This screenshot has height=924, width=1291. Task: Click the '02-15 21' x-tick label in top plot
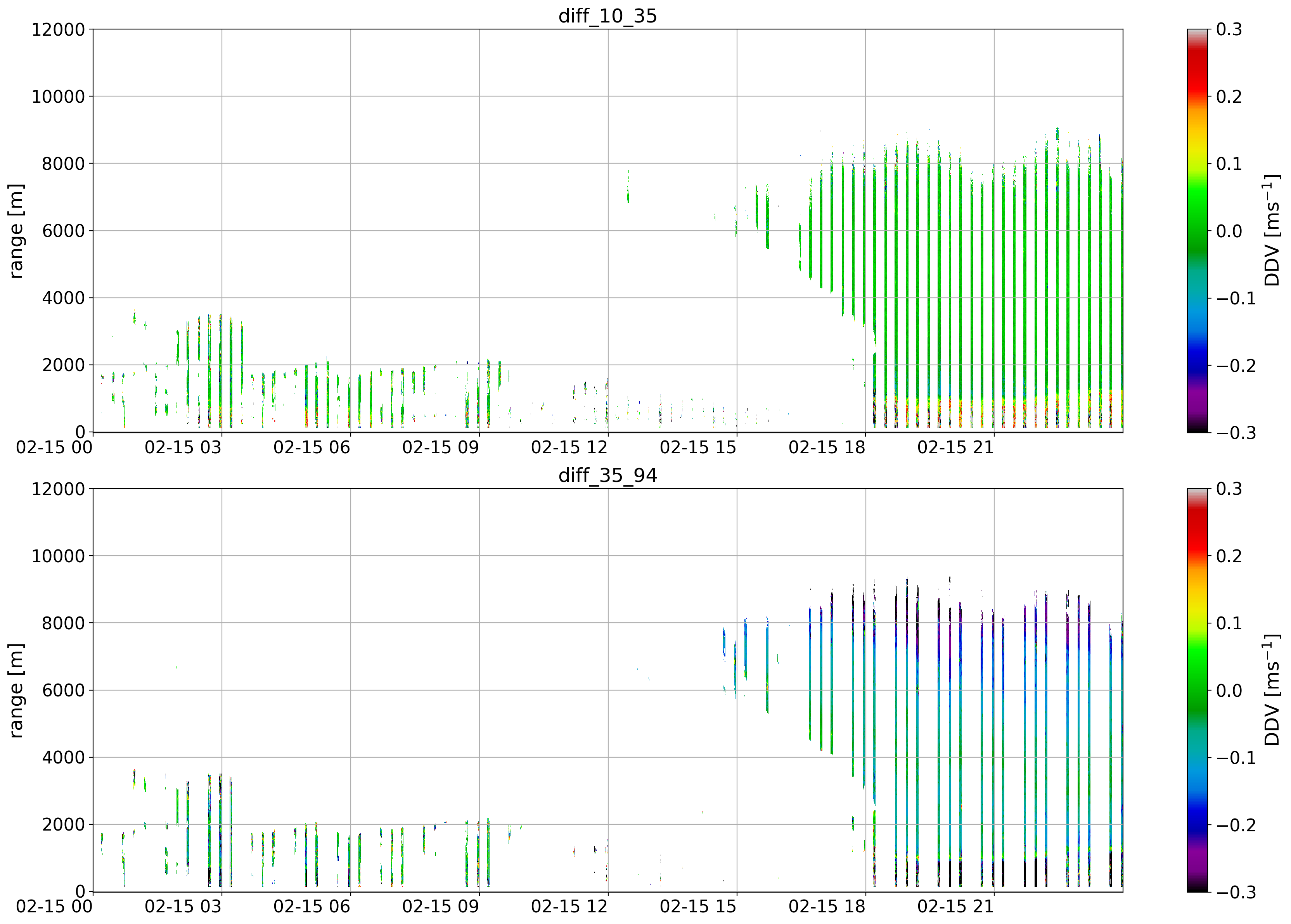click(x=956, y=447)
